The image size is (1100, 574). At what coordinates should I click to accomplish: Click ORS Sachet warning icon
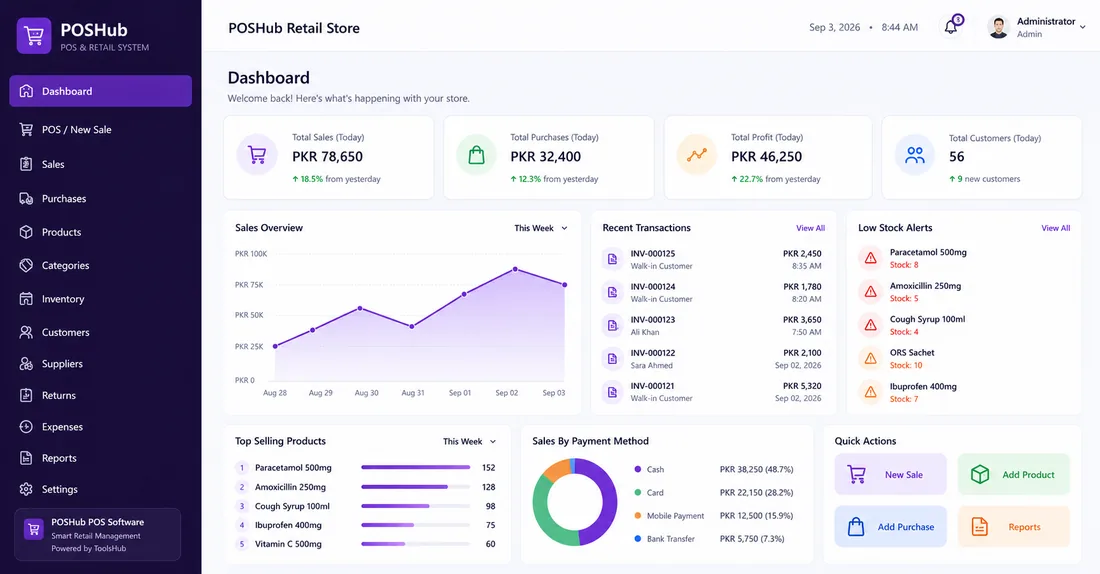click(x=871, y=359)
